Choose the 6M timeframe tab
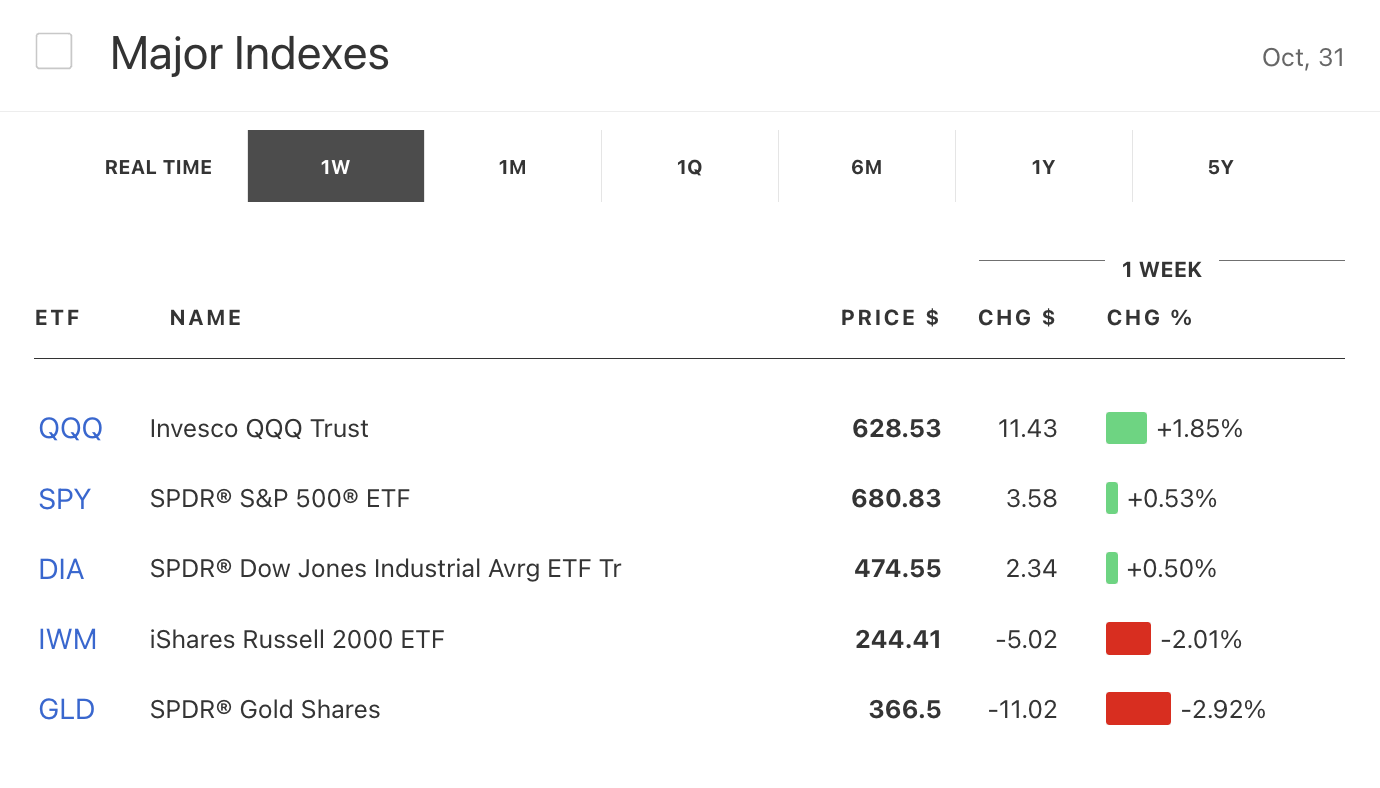 pos(867,167)
